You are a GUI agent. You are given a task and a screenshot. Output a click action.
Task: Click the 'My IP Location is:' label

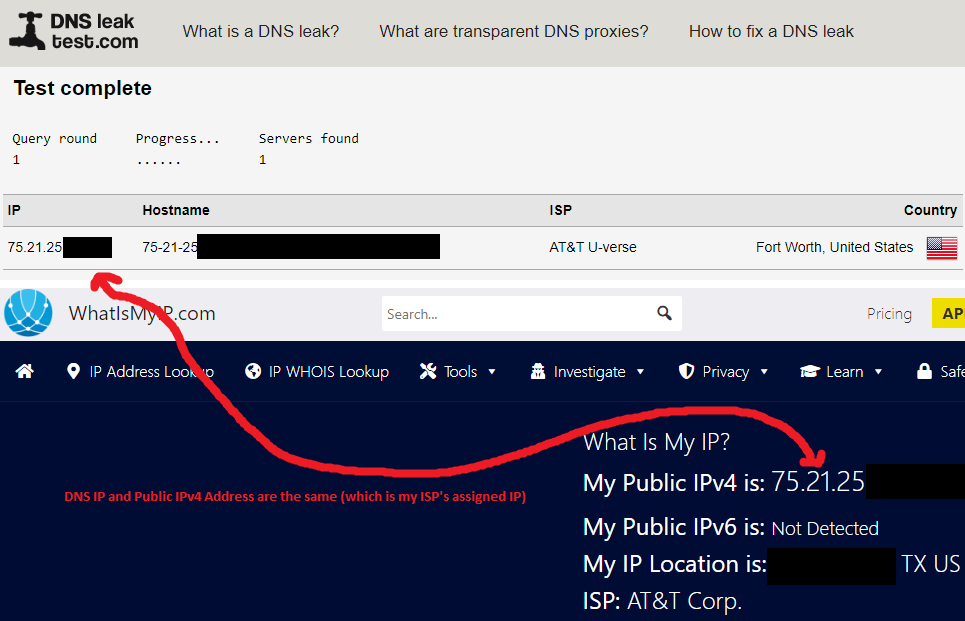pyautogui.click(x=675, y=564)
